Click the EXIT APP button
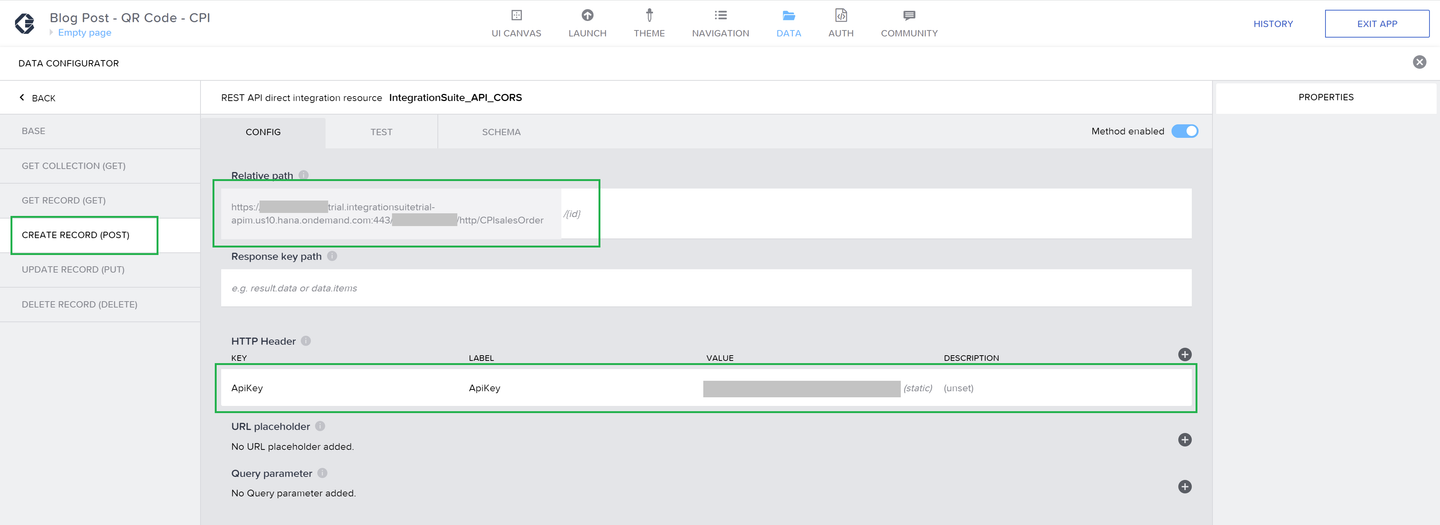1440x525 pixels. coord(1377,24)
